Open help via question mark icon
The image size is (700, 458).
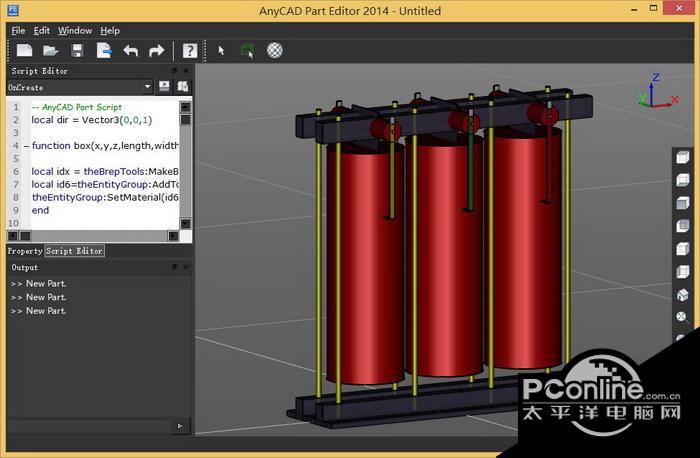[190, 50]
